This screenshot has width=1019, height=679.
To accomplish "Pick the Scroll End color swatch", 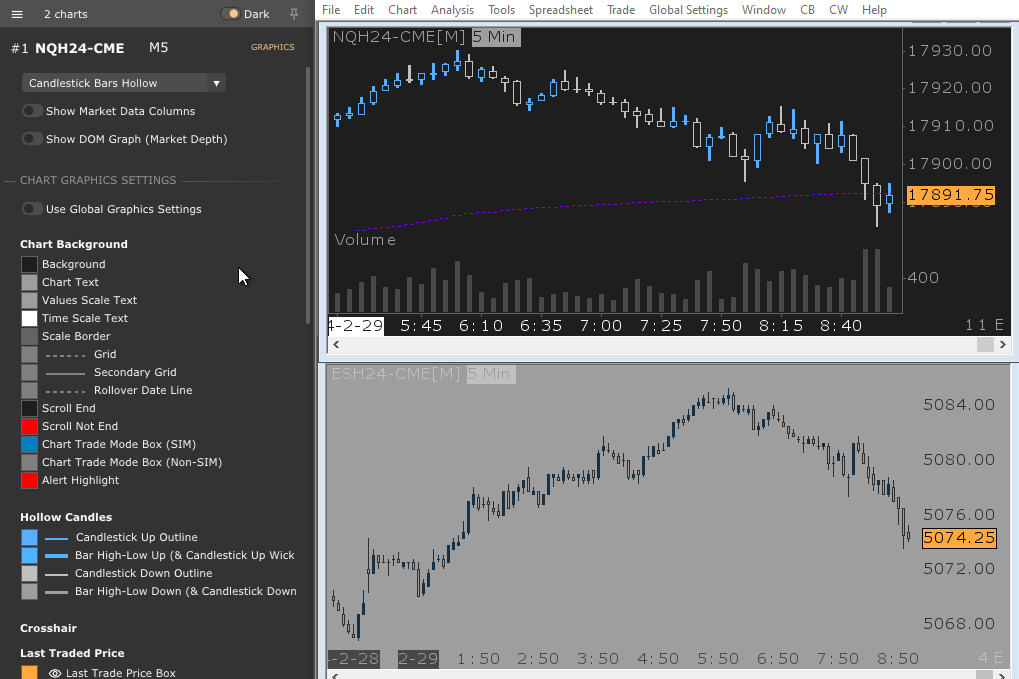I will (29, 408).
